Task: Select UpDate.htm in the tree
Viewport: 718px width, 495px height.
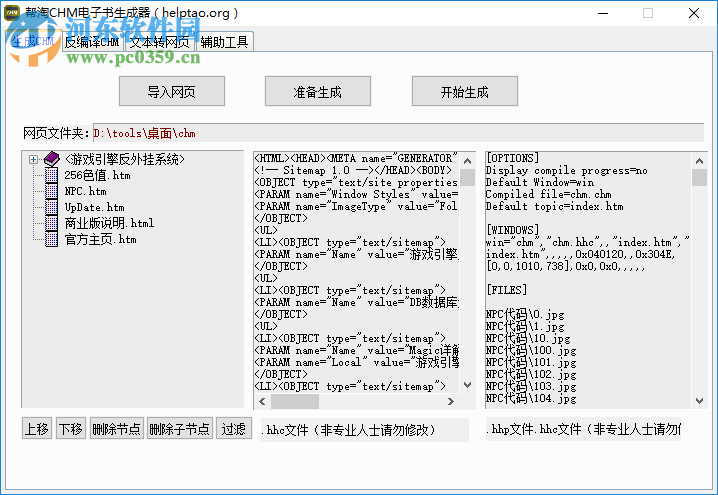Action: tap(94, 207)
